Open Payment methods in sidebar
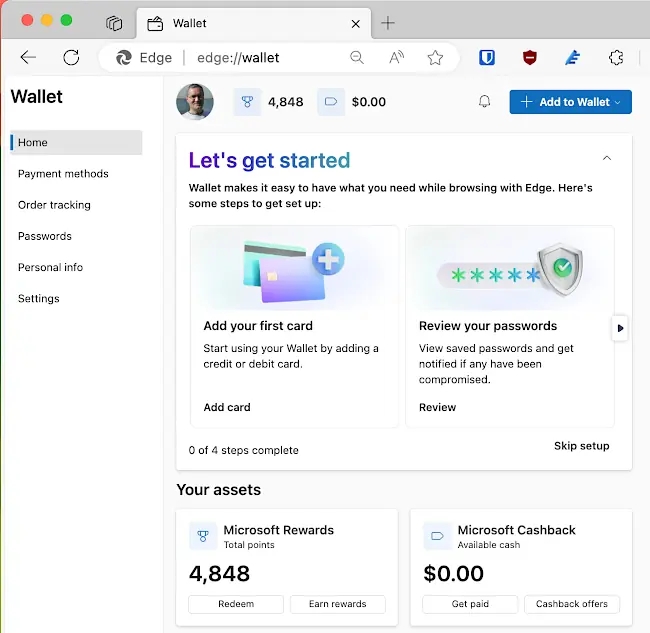The height and width of the screenshot is (633, 650). pos(63,174)
